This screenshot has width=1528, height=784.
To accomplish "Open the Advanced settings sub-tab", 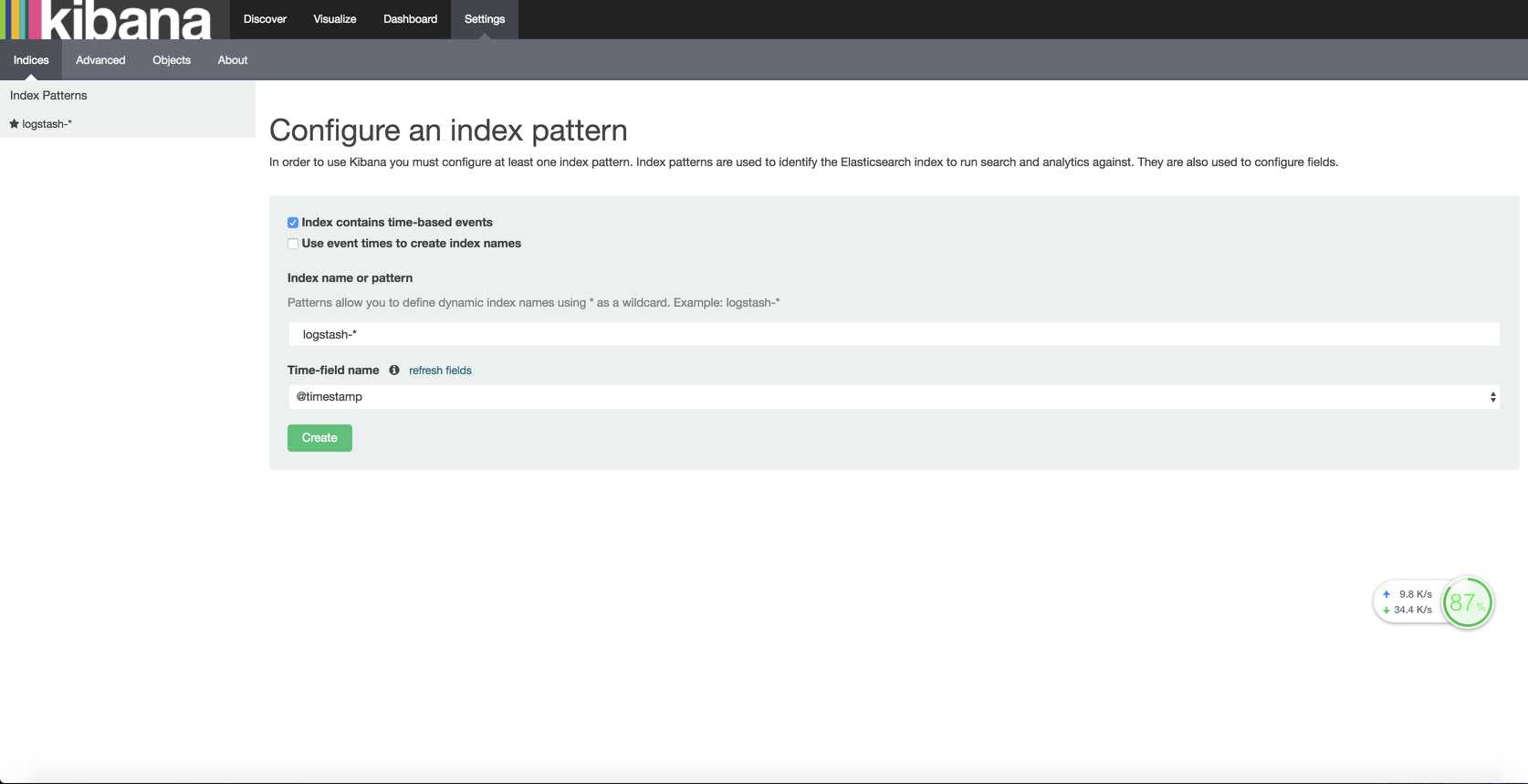I will (x=100, y=60).
